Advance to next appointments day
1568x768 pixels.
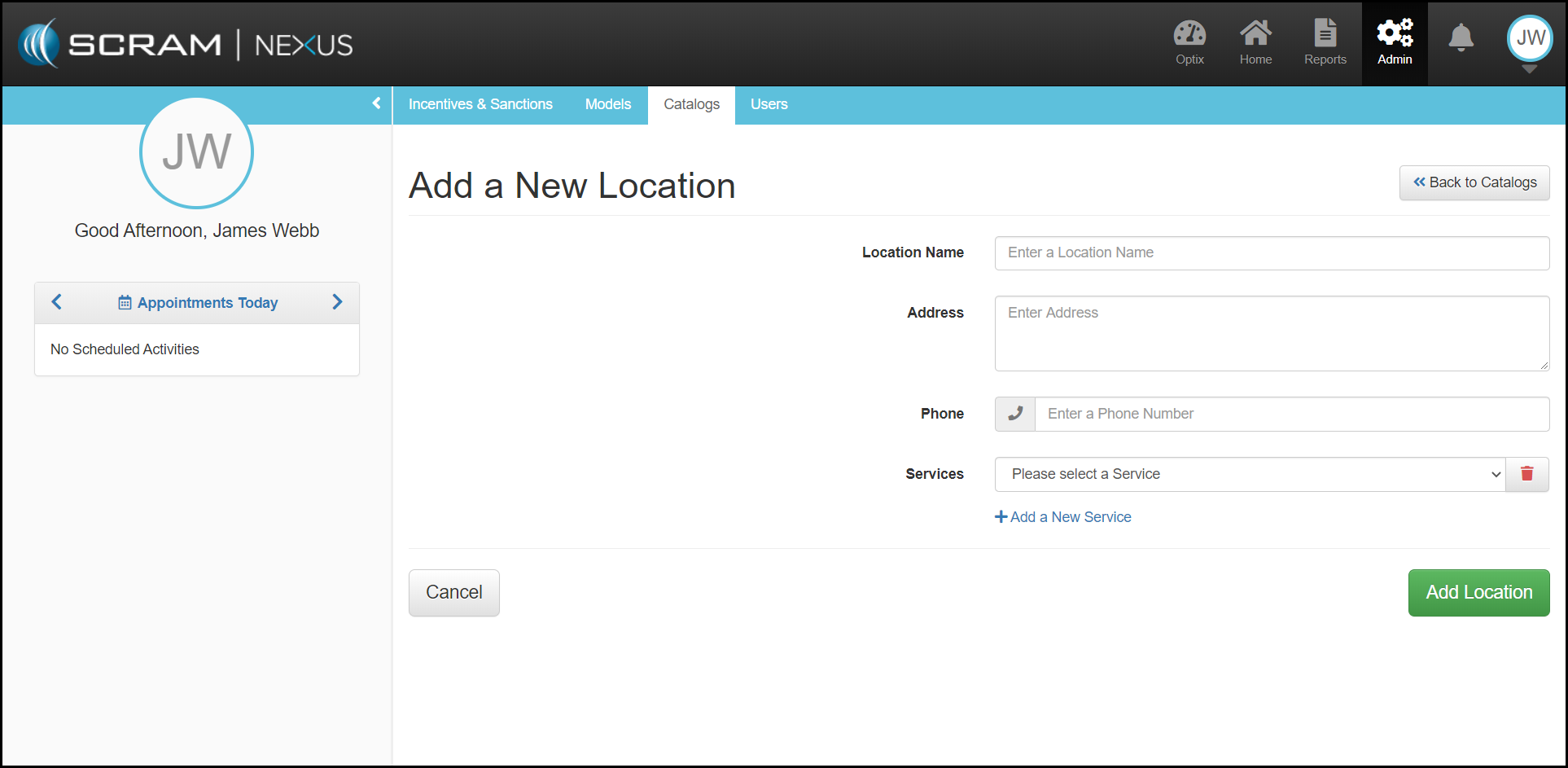click(x=337, y=302)
